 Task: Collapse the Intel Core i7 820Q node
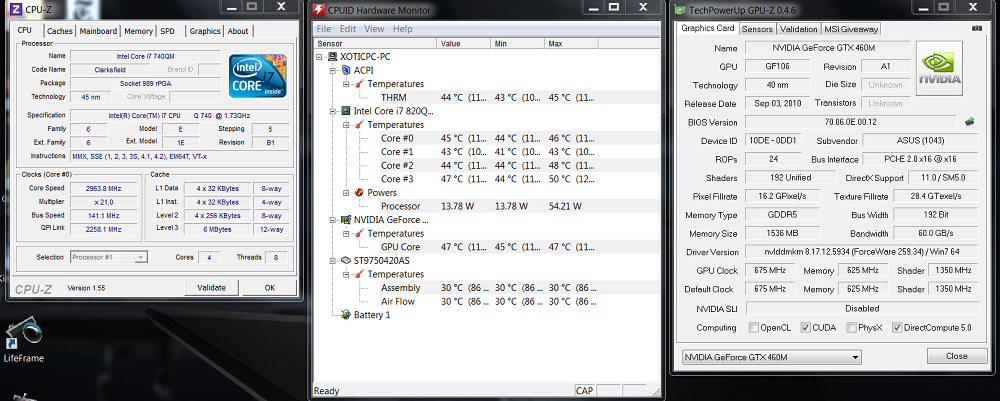333,111
